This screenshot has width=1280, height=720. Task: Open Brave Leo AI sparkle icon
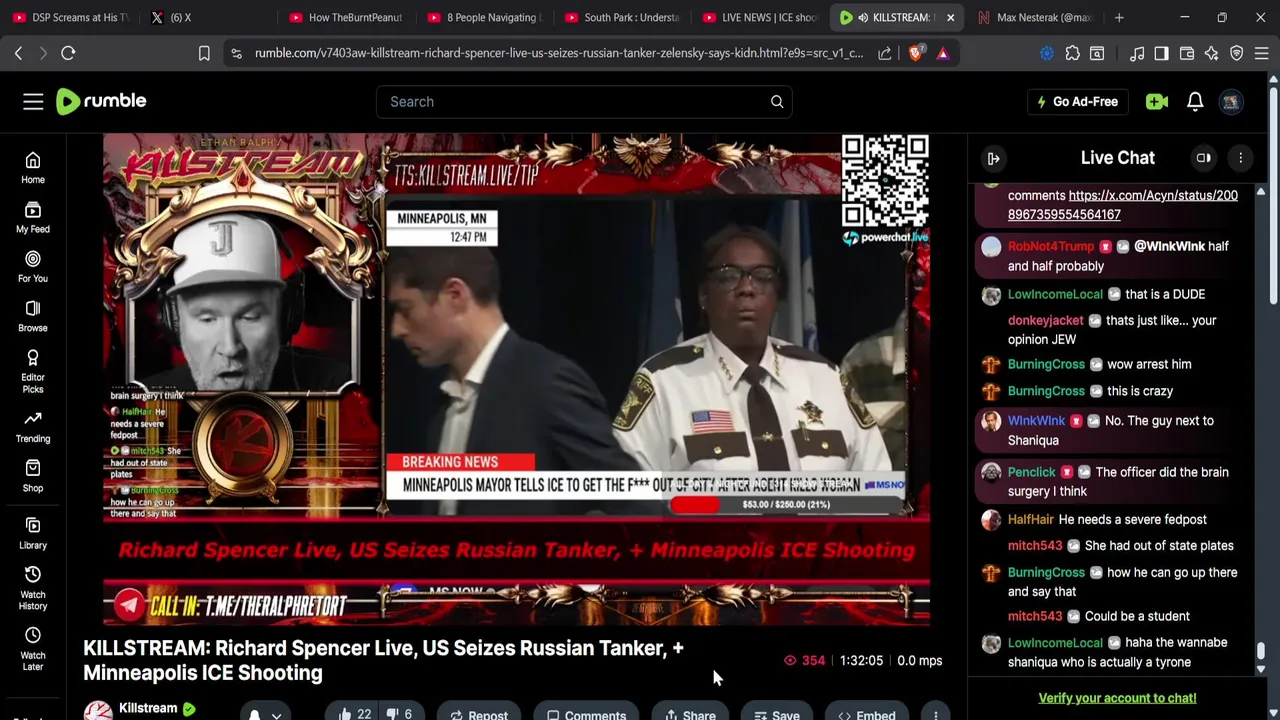[1212, 53]
